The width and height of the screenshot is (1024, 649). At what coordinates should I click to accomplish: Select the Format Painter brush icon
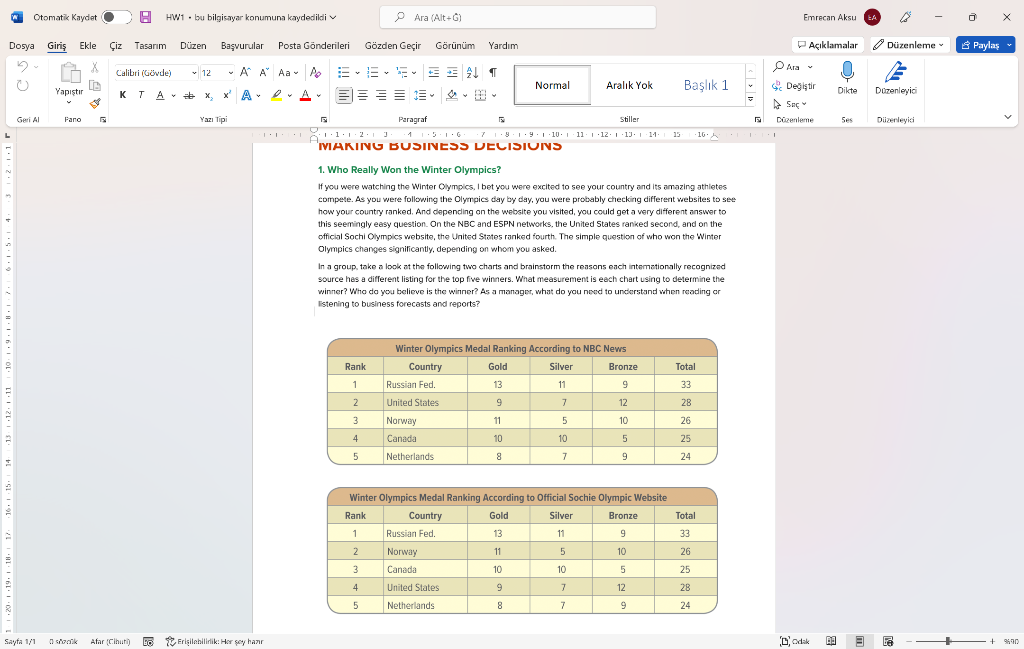(95, 102)
